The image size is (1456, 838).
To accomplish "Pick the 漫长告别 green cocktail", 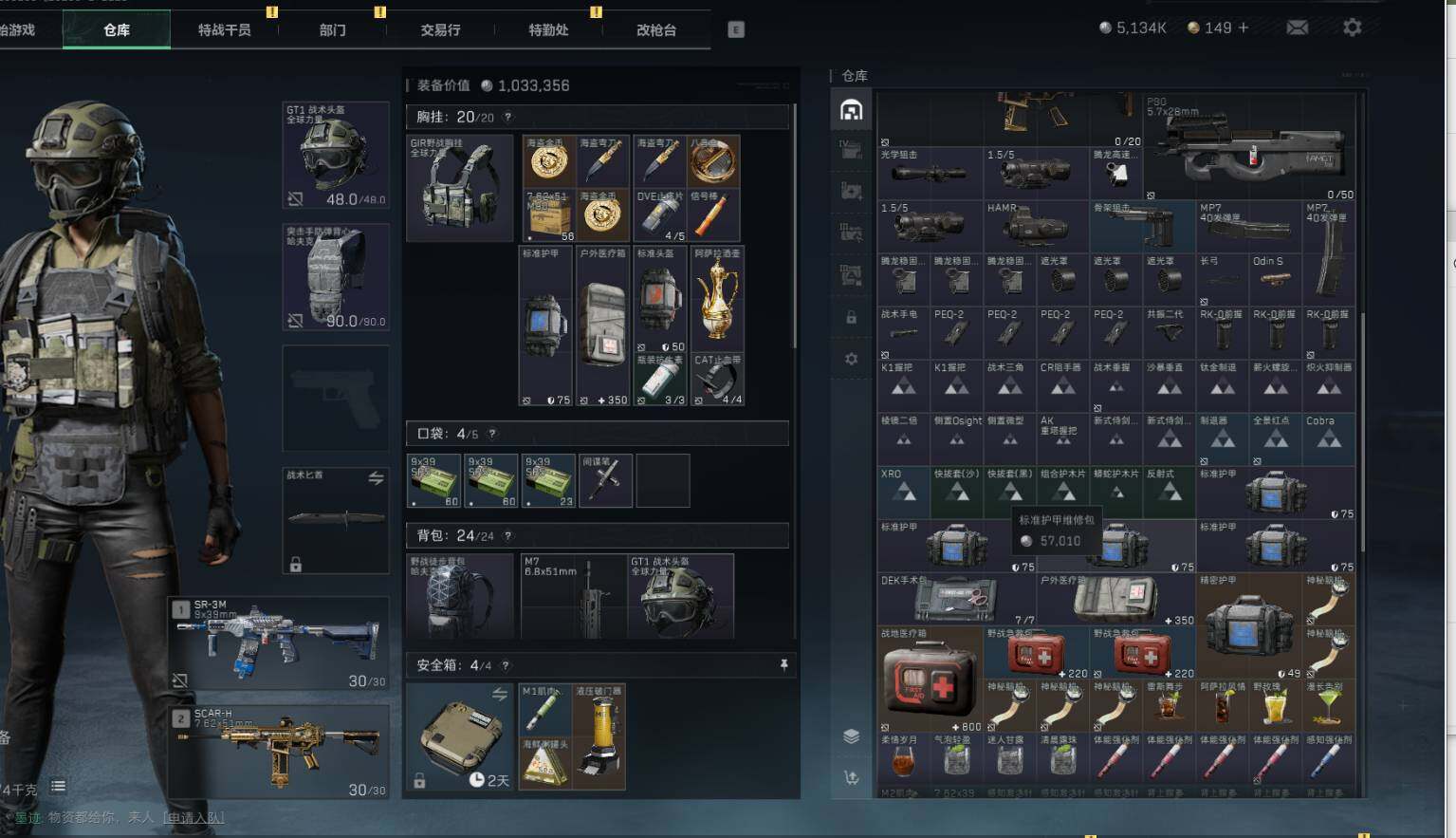I will [x=1329, y=705].
